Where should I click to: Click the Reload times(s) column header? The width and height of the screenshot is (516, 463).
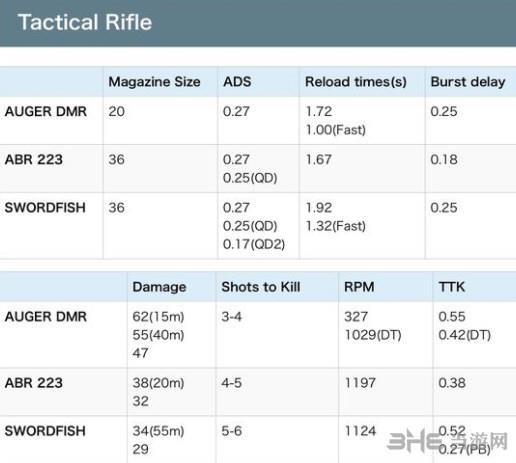click(x=356, y=82)
